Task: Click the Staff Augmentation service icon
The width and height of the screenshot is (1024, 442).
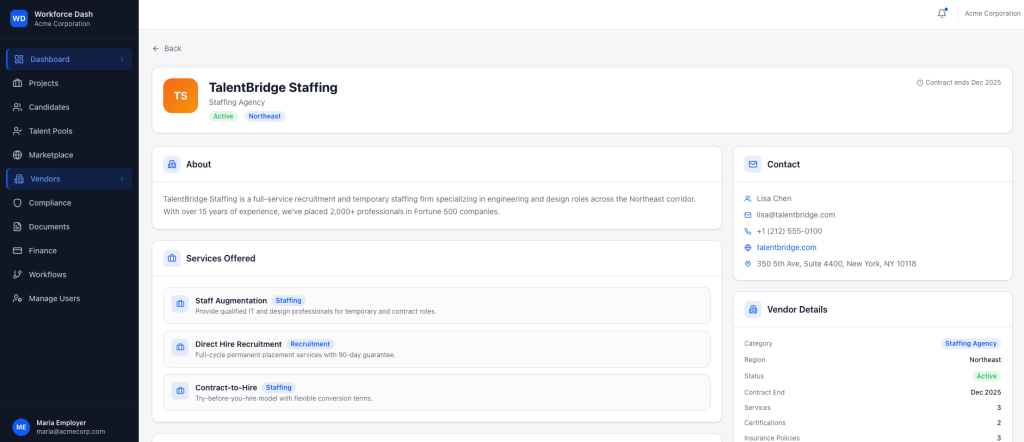Action: (180, 305)
